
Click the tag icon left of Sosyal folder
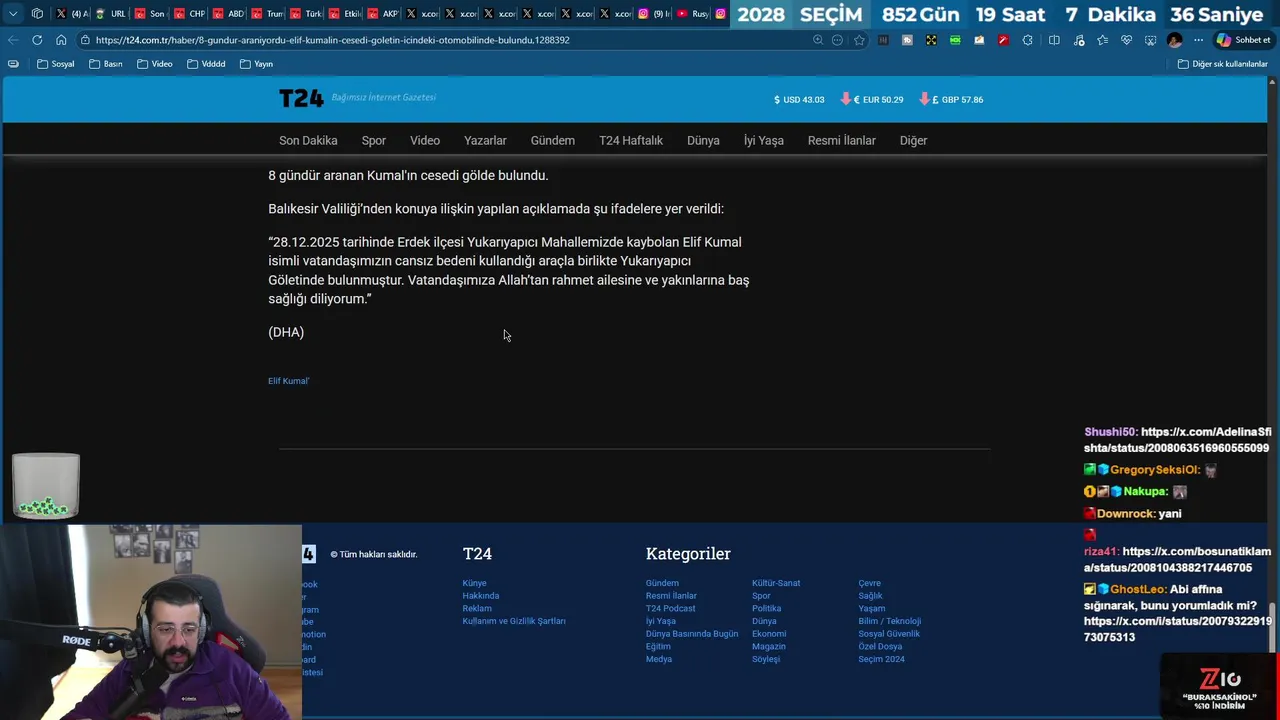[13, 64]
